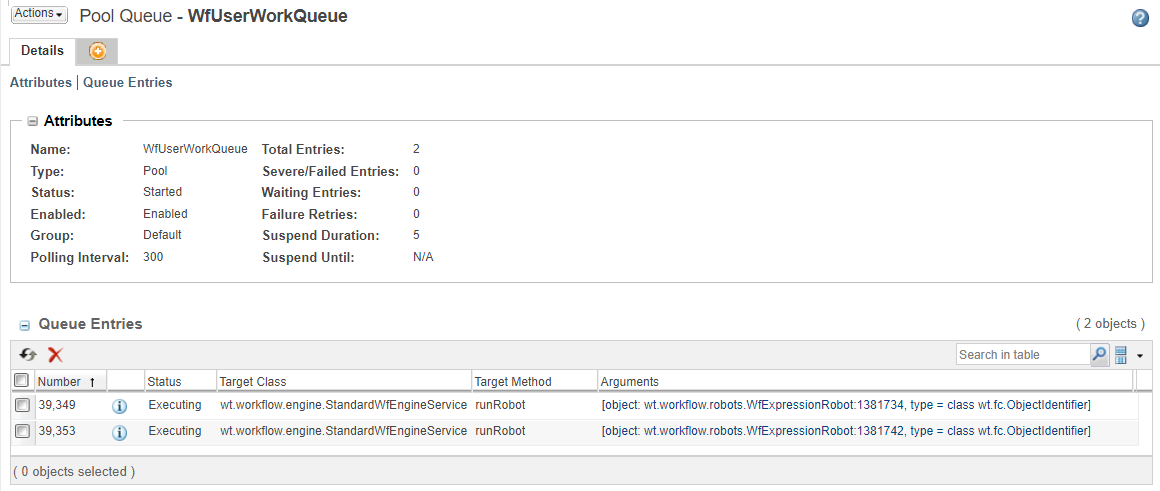Image resolution: width=1160 pixels, height=491 pixels.
Task: Check the box for entry 39,353
Action: click(22, 430)
